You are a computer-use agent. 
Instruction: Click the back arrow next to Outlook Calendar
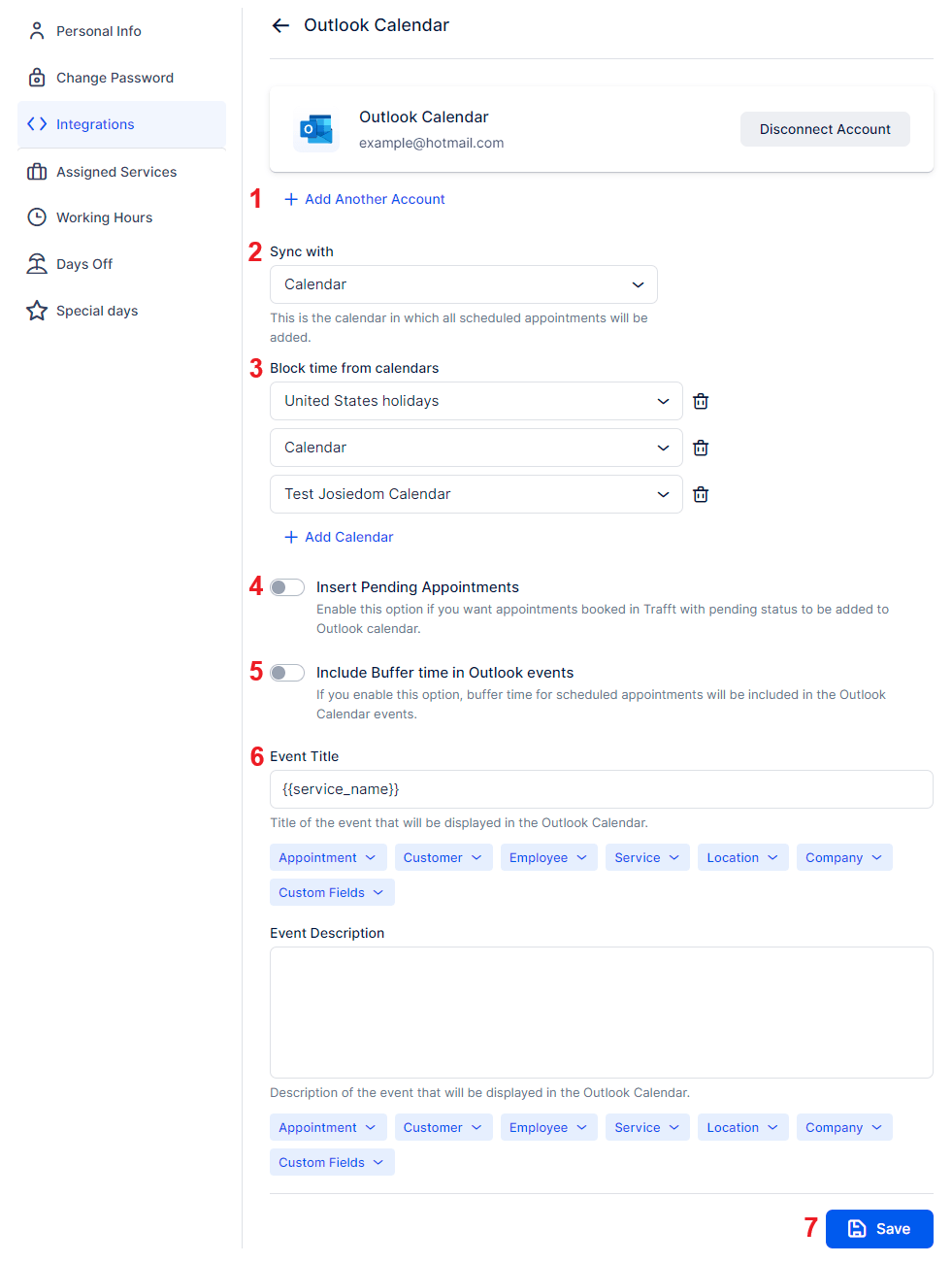click(280, 25)
